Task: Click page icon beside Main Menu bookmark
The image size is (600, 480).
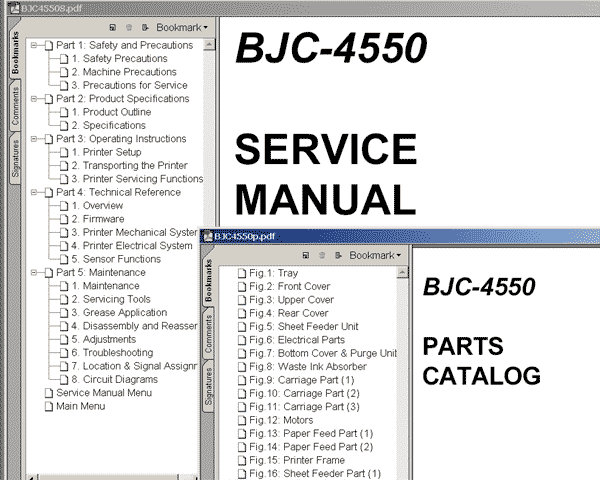Action: click(x=49, y=407)
